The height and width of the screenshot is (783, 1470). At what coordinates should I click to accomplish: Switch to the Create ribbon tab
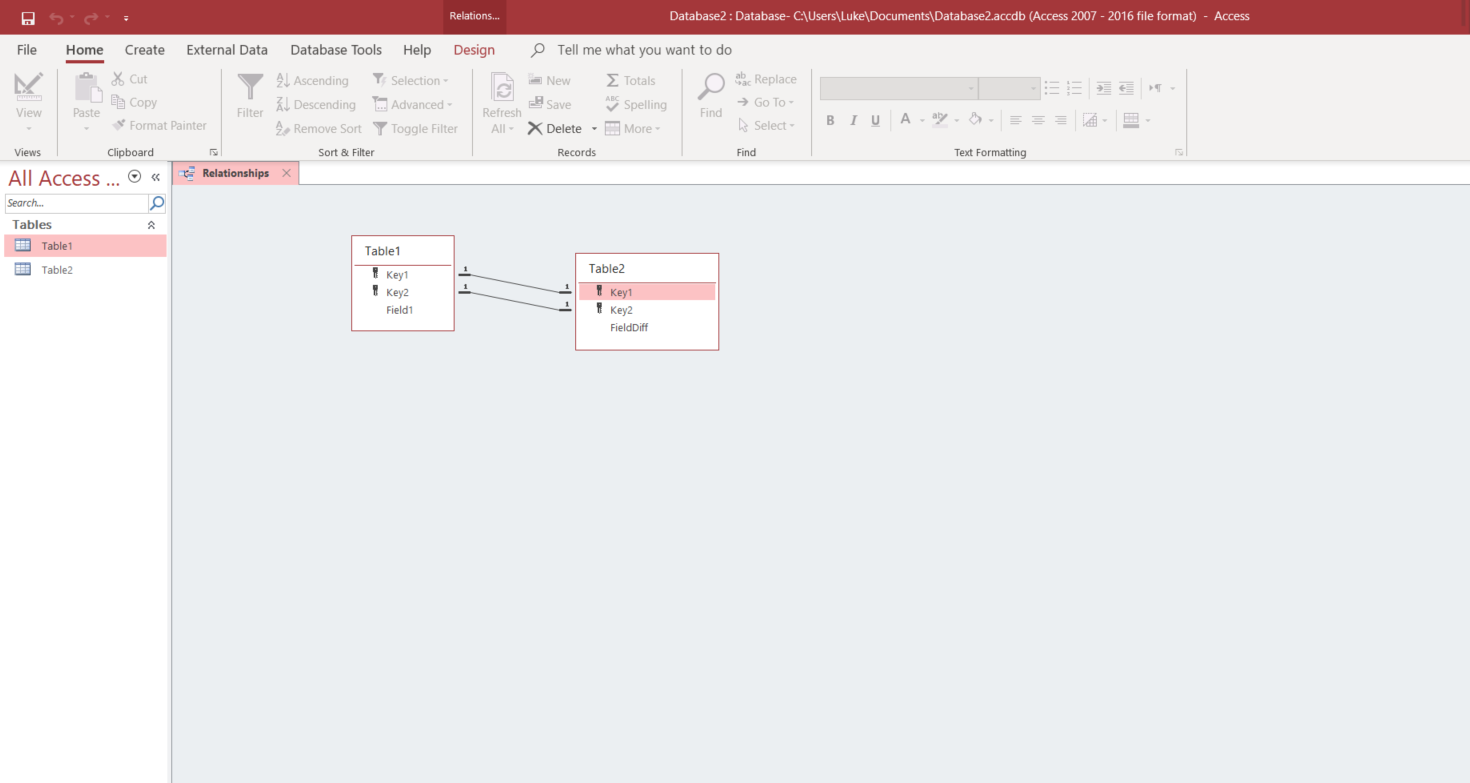[x=145, y=50]
